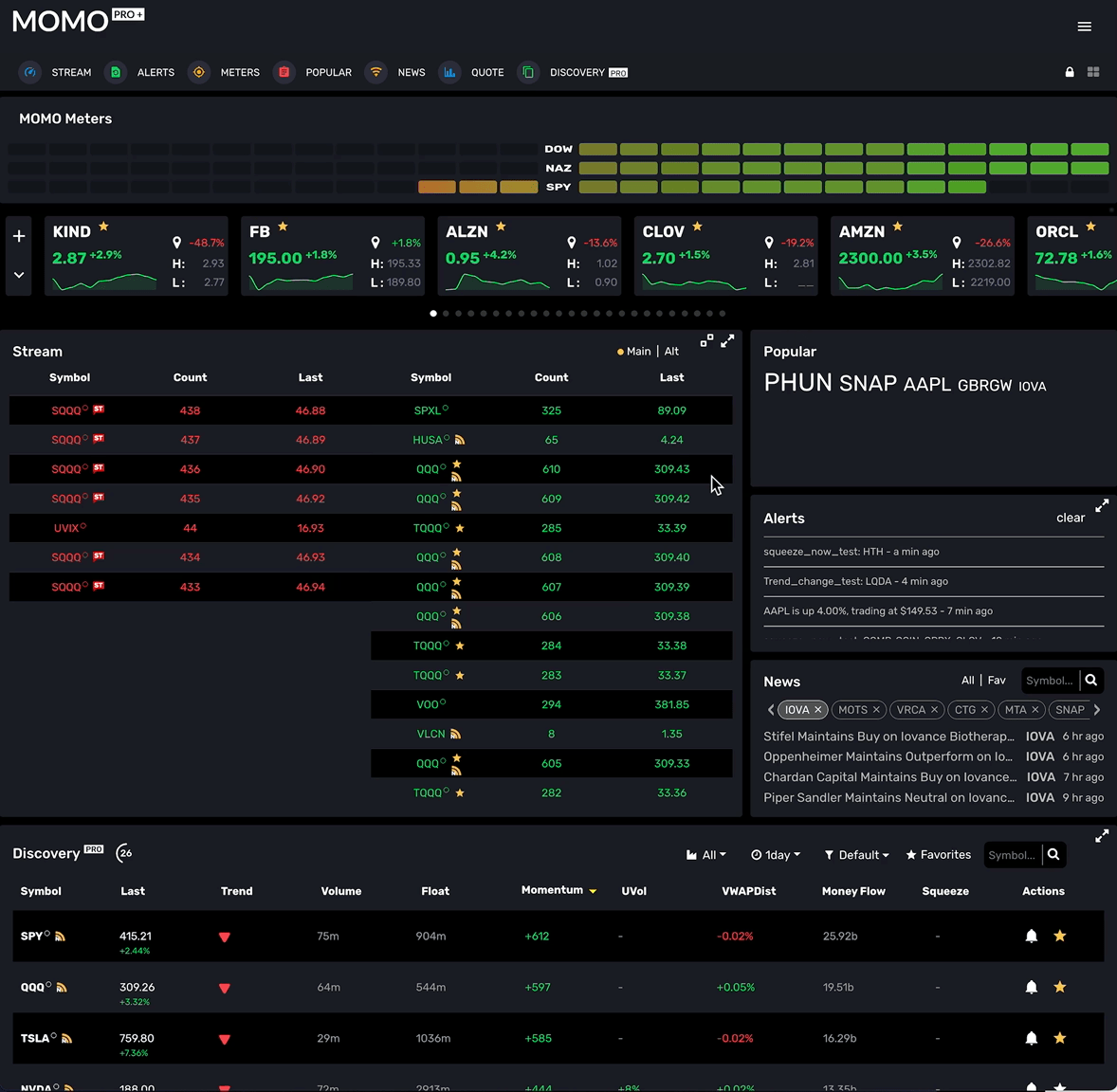Pop out the Stream panel
This screenshot has width=1117, height=1092.
tap(706, 341)
